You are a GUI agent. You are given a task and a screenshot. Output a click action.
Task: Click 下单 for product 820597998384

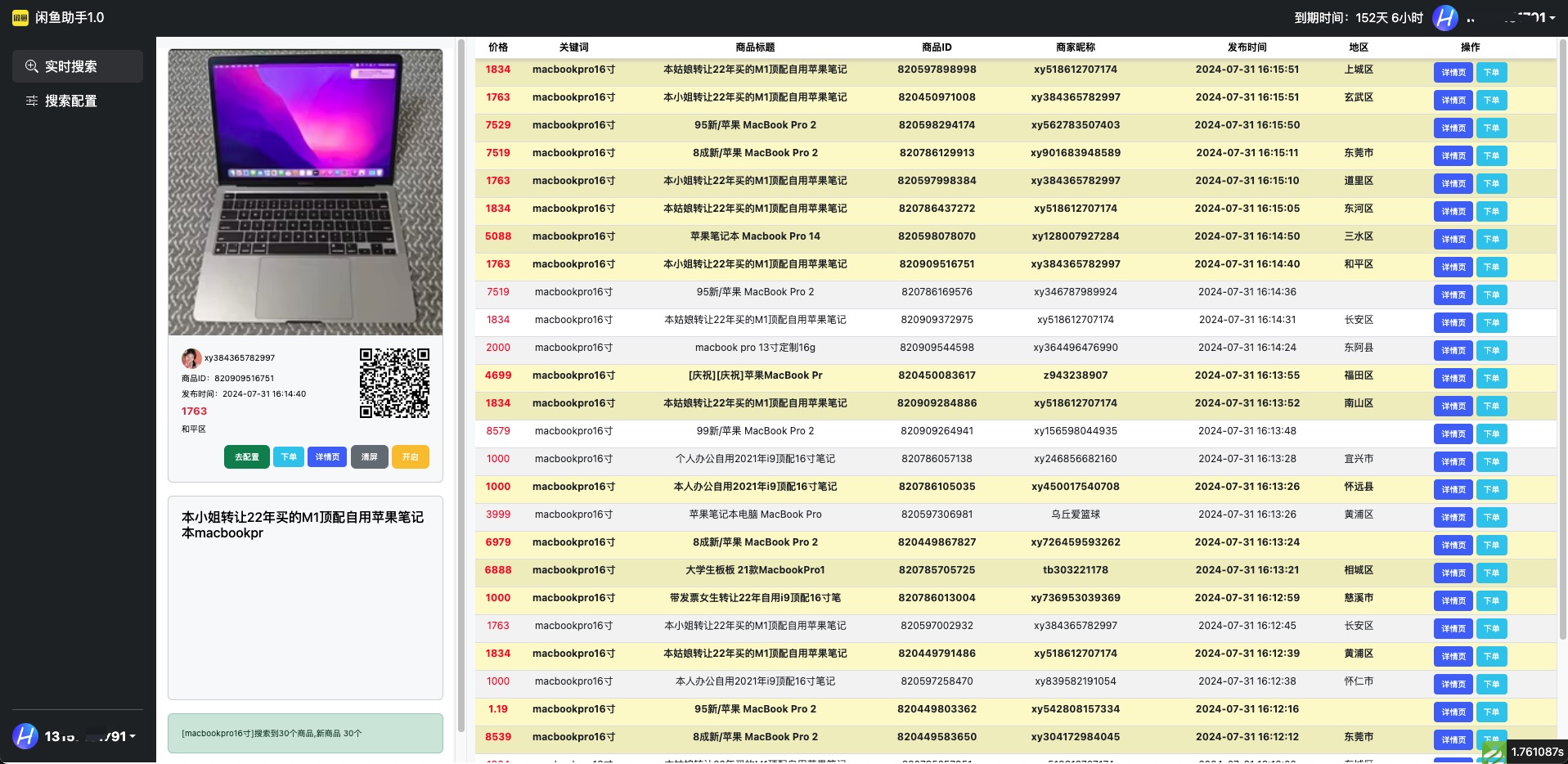tap(1492, 184)
